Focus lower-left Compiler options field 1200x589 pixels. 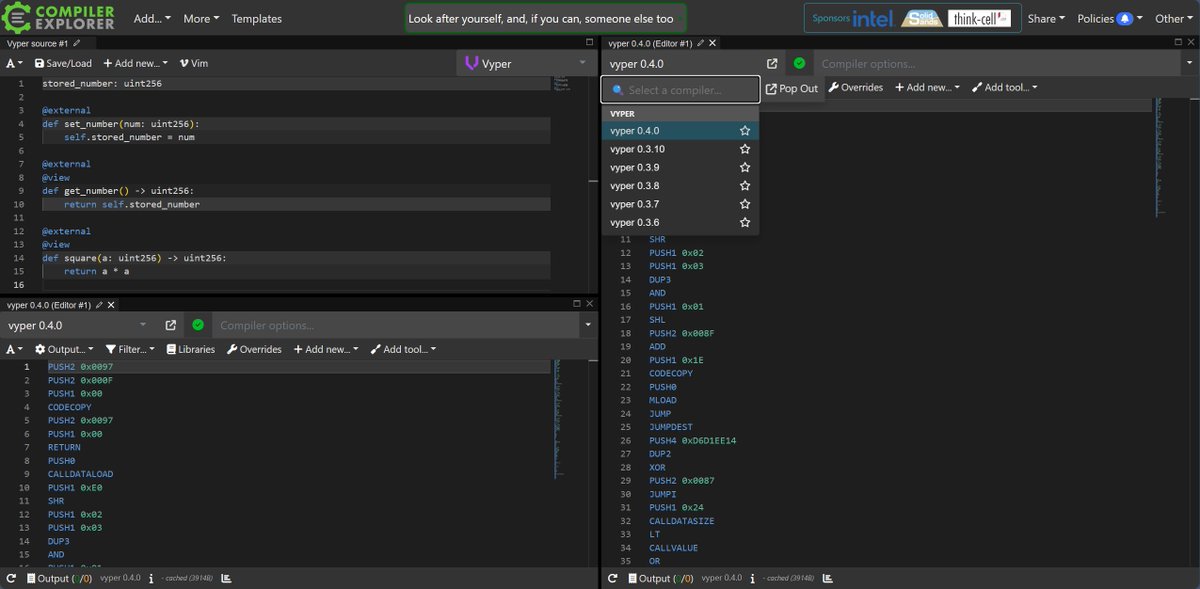tap(395, 325)
